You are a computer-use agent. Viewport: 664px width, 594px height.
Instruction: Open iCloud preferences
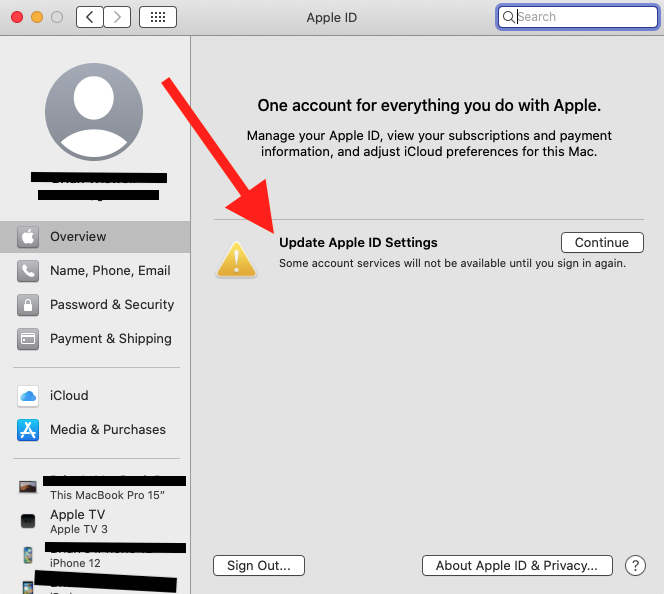tap(95, 396)
